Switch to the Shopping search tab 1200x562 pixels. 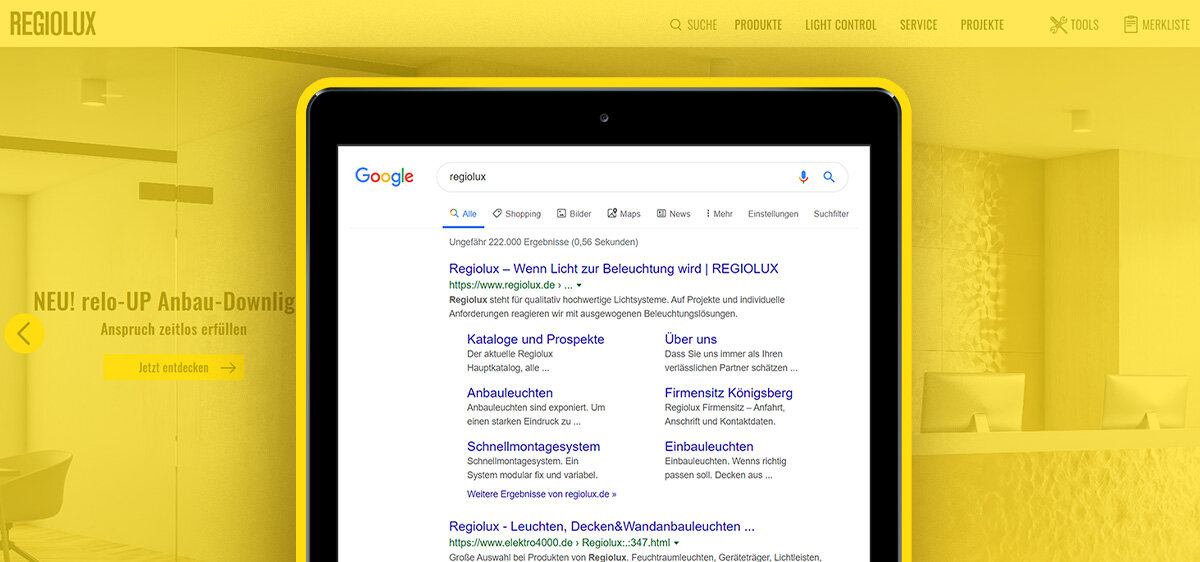click(x=516, y=214)
